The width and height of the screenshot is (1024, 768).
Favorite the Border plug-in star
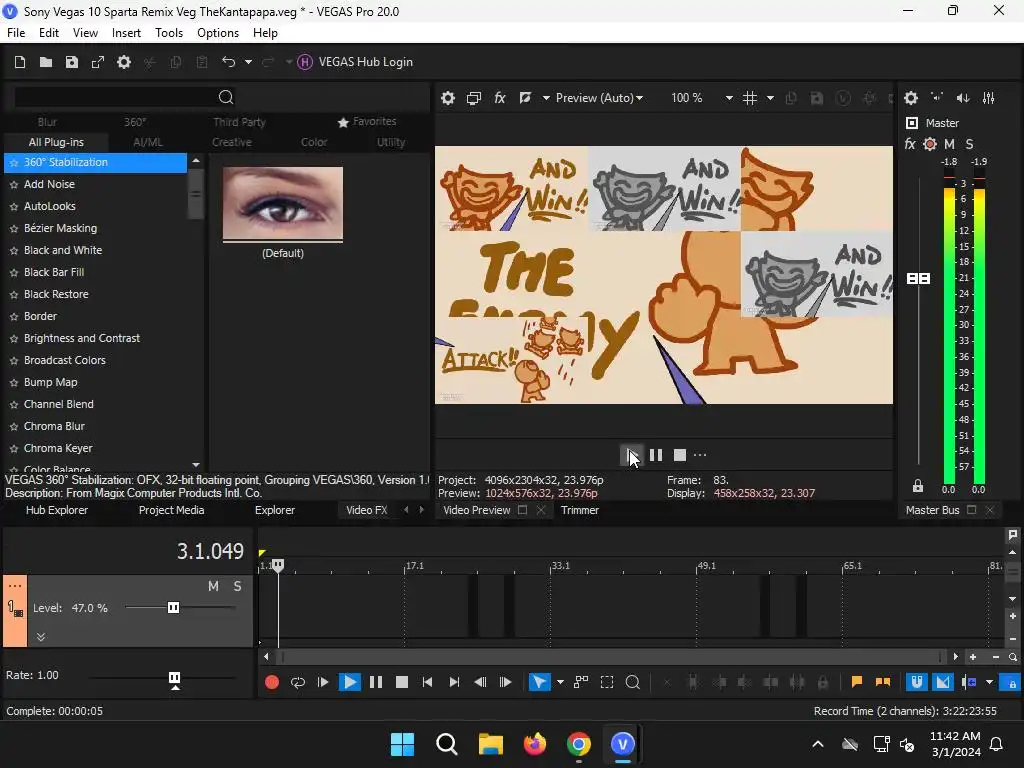pos(14,317)
